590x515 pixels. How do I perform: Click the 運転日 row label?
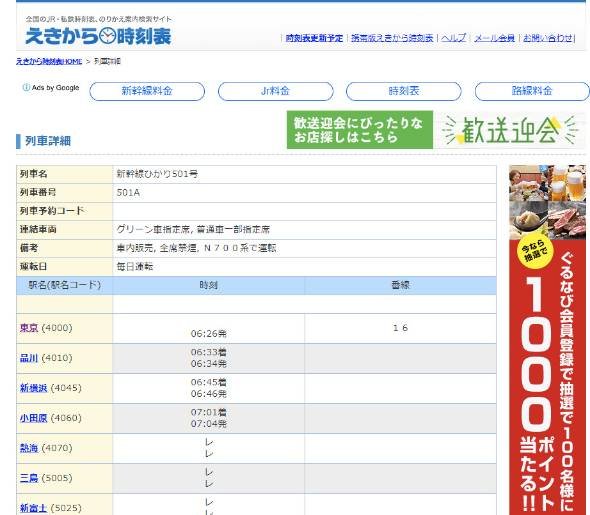click(x=33, y=267)
